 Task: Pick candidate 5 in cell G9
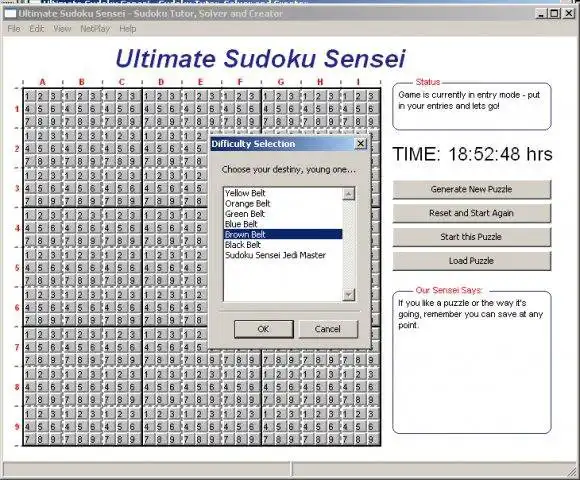coord(279,427)
